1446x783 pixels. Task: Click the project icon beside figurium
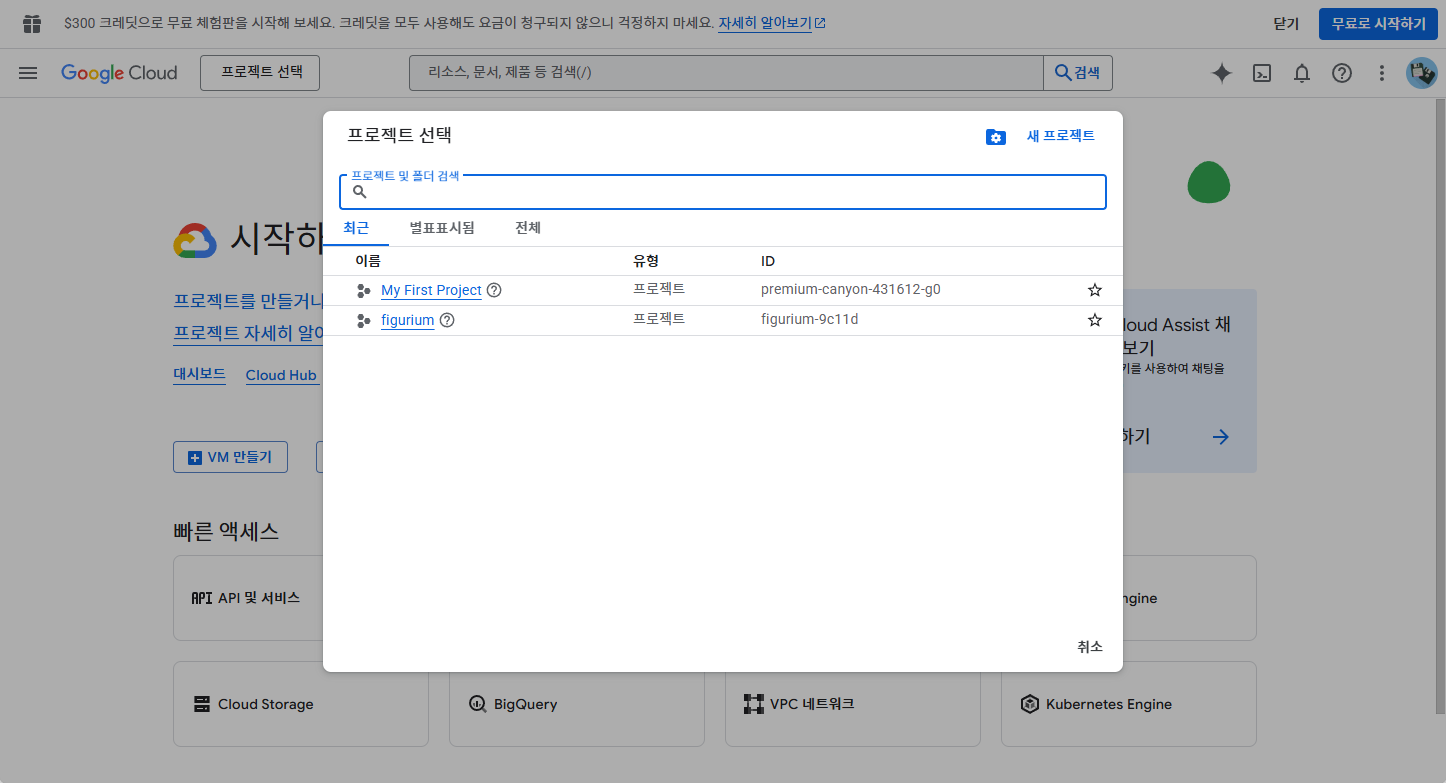[x=364, y=321]
